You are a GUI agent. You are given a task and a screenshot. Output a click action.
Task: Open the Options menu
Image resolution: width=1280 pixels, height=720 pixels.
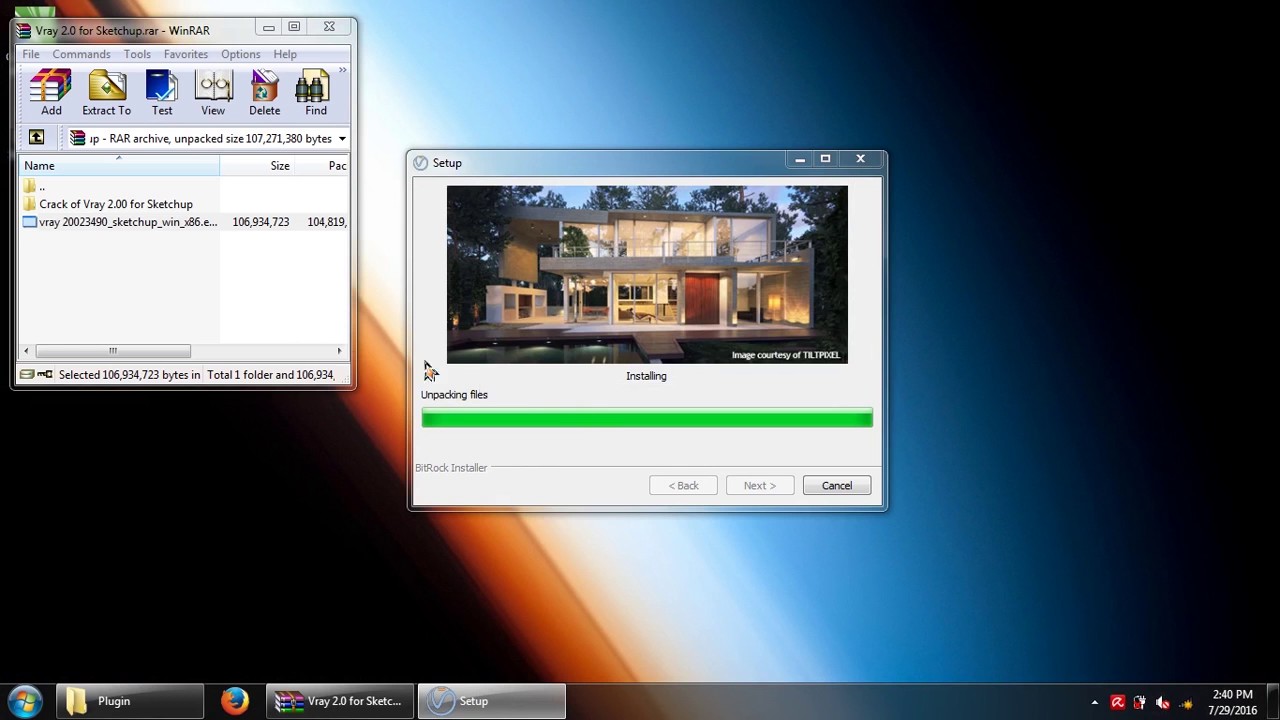pyautogui.click(x=241, y=54)
